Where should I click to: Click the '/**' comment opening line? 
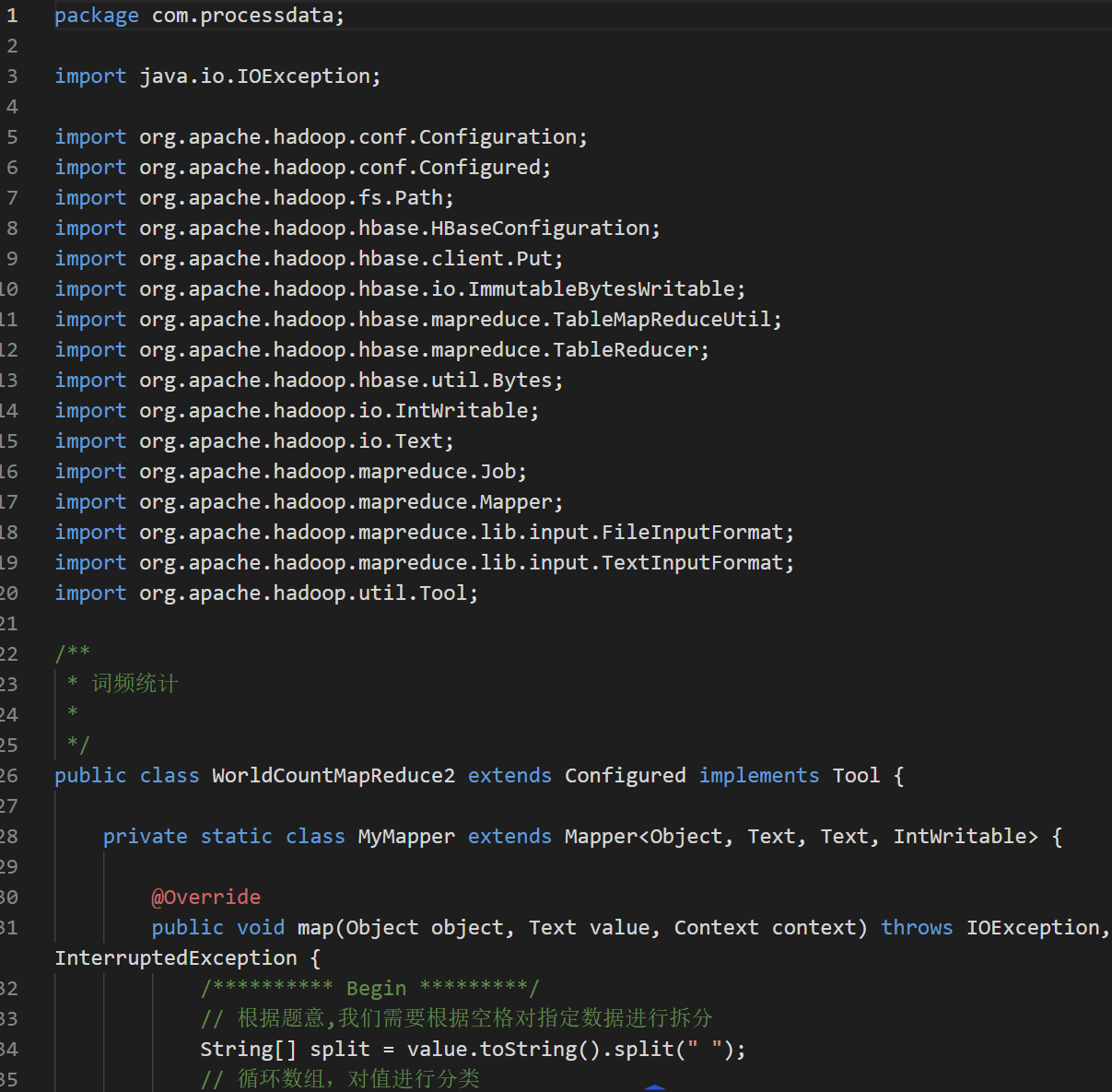[72, 654]
